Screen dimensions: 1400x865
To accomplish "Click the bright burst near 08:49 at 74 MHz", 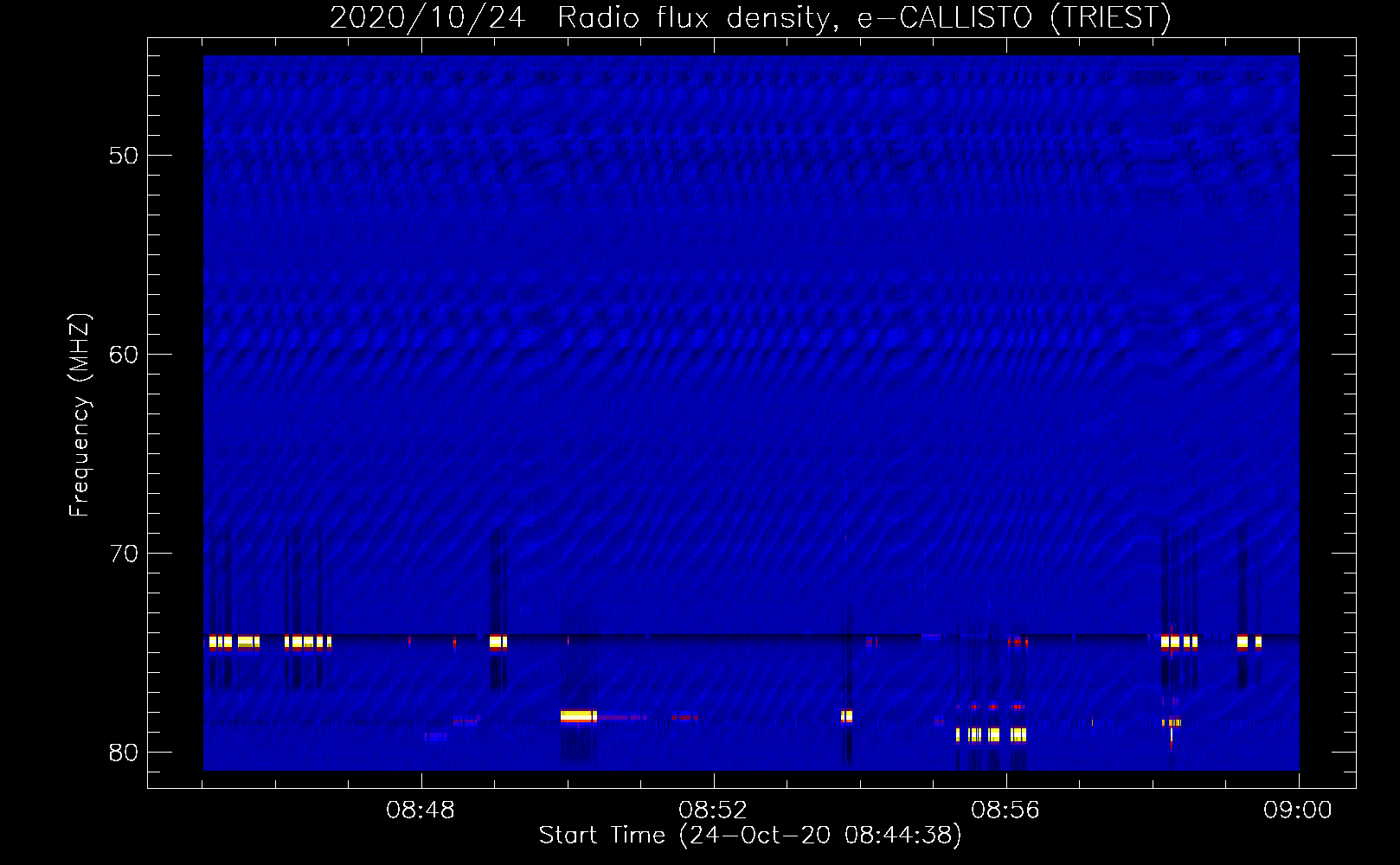I will tap(498, 642).
